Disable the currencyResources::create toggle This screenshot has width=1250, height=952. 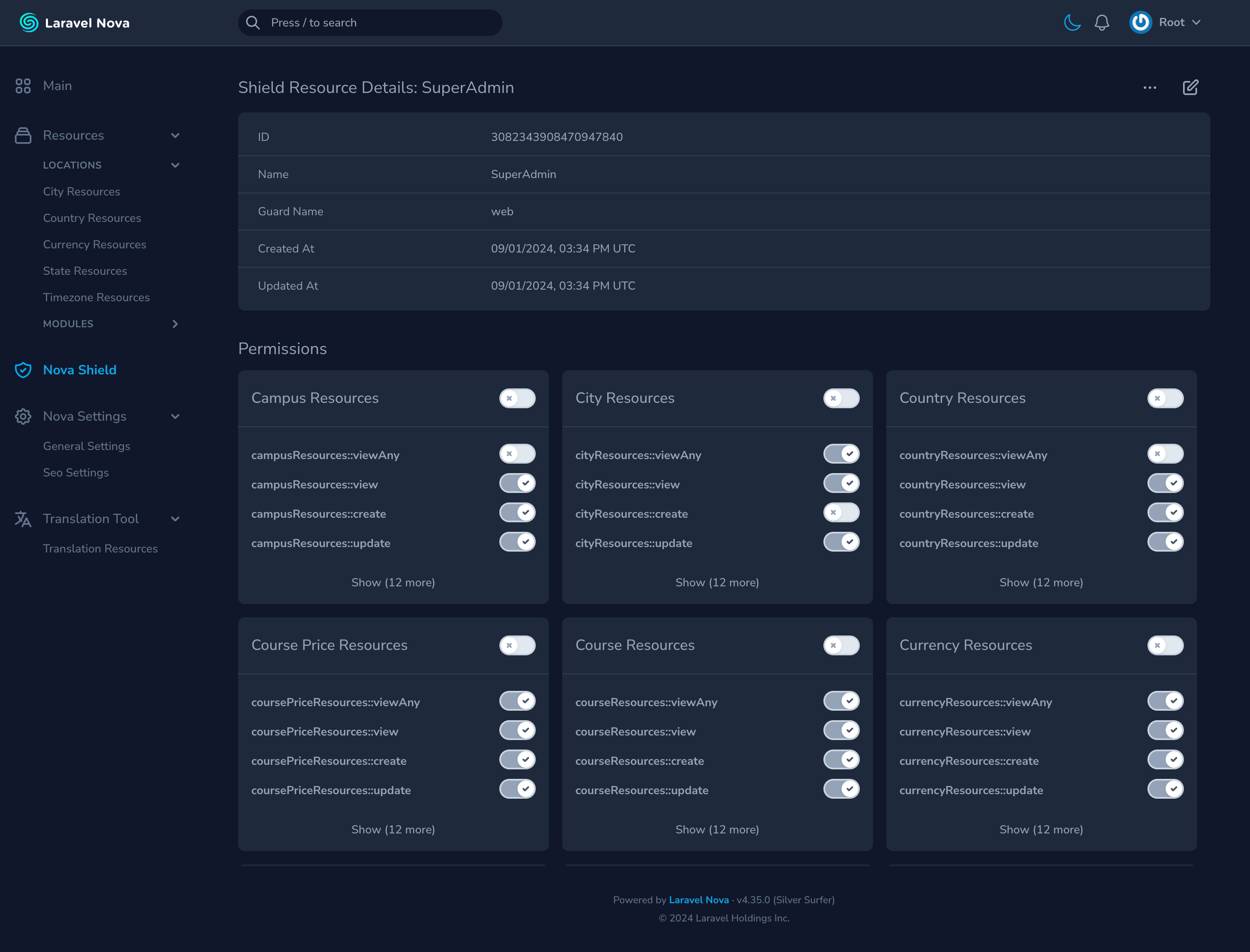pos(1165,760)
